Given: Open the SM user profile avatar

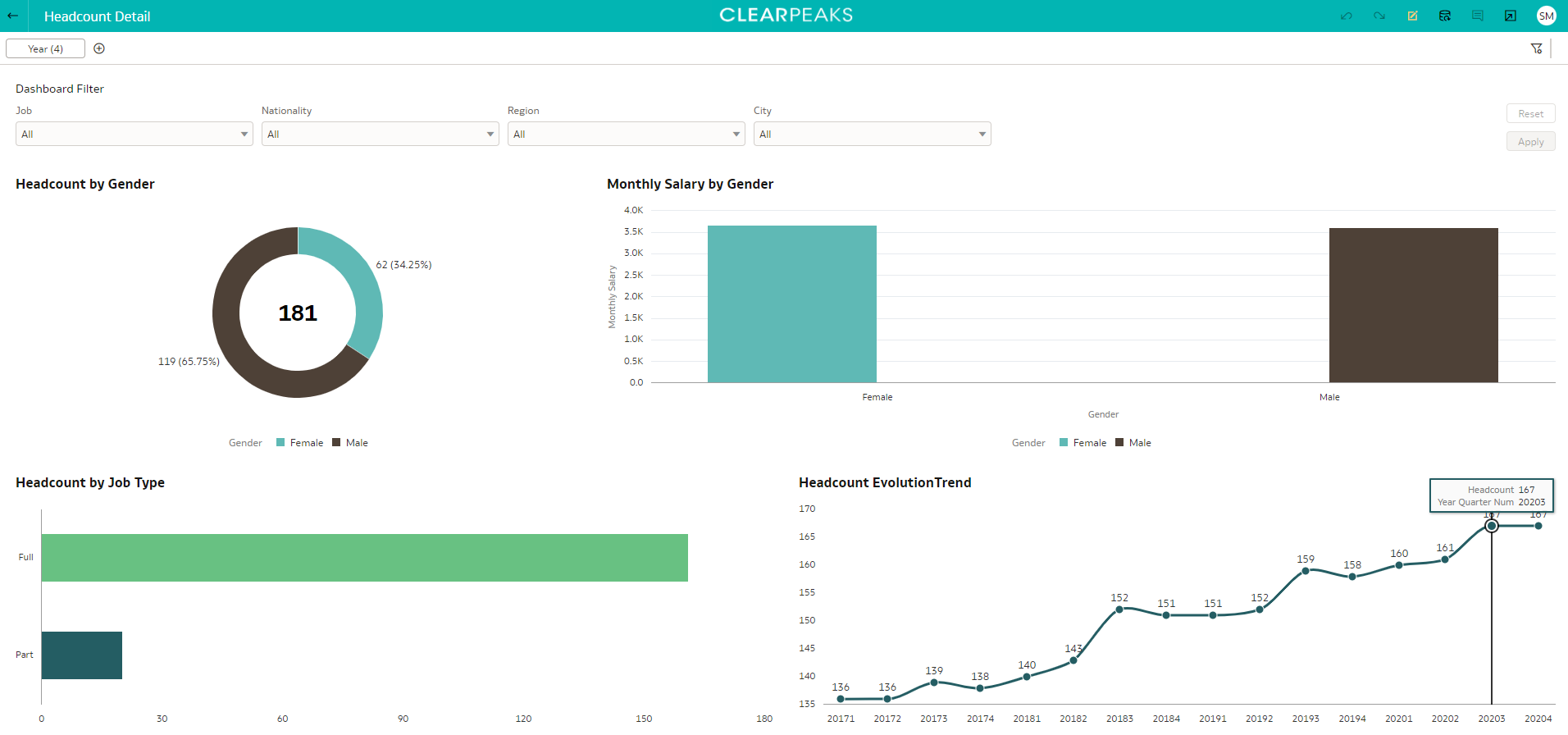Looking at the screenshot, I should pos(1546,16).
